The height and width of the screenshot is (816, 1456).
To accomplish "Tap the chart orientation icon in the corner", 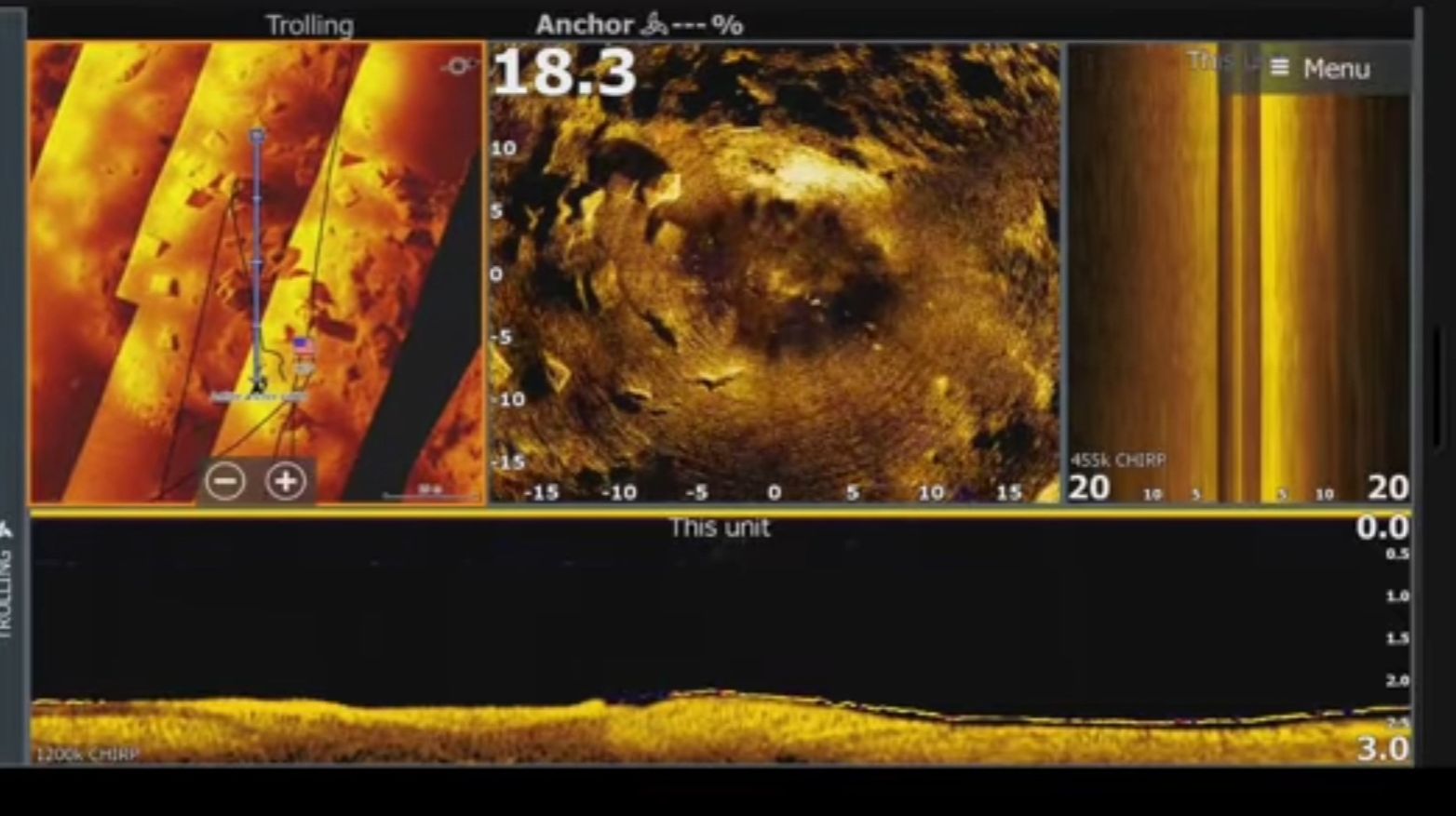I will (459, 66).
